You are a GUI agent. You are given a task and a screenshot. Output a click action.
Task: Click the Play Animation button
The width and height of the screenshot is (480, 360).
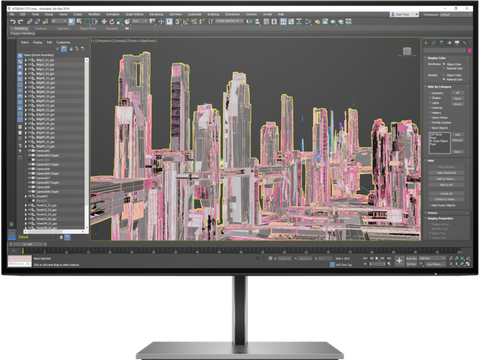377,258
